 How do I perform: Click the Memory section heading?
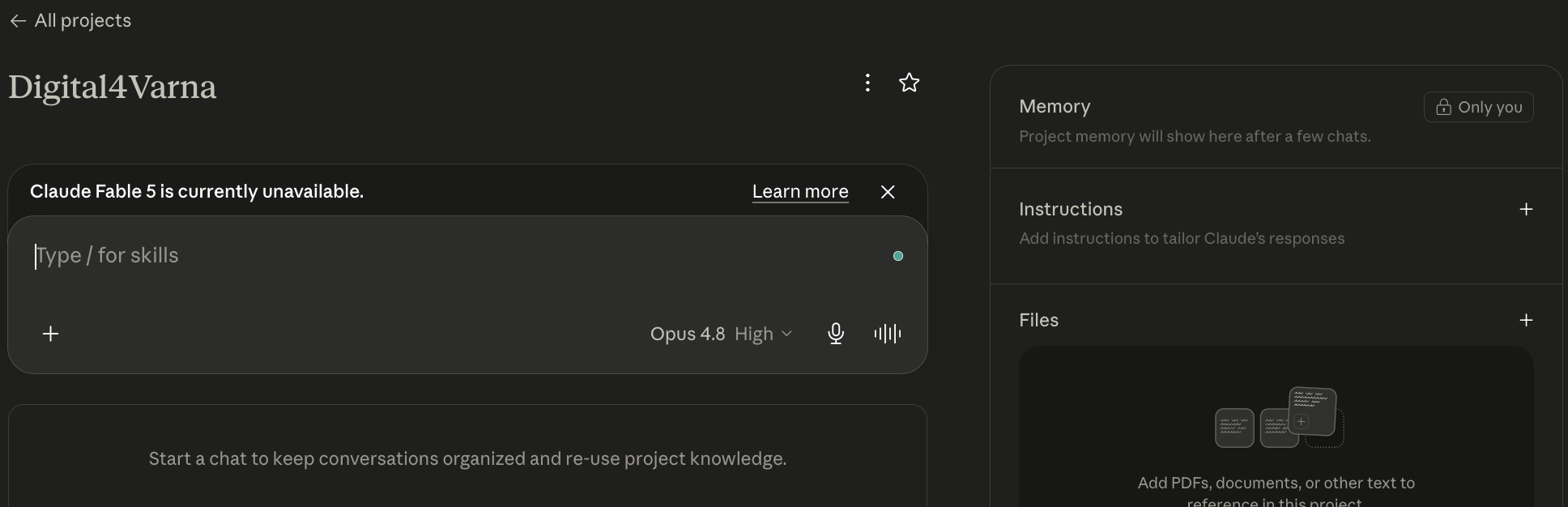(1055, 106)
